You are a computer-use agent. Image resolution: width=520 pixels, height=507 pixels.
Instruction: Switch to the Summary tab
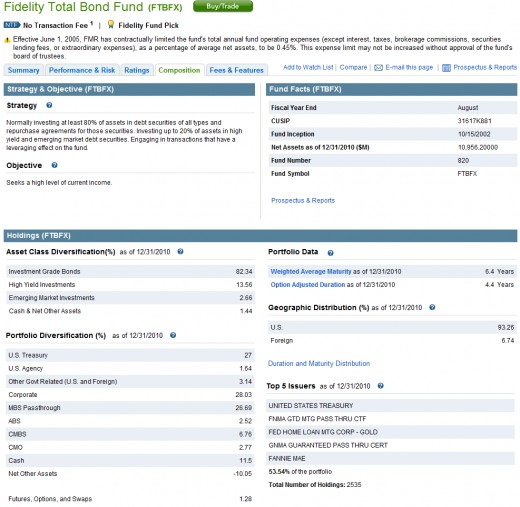coord(23,70)
